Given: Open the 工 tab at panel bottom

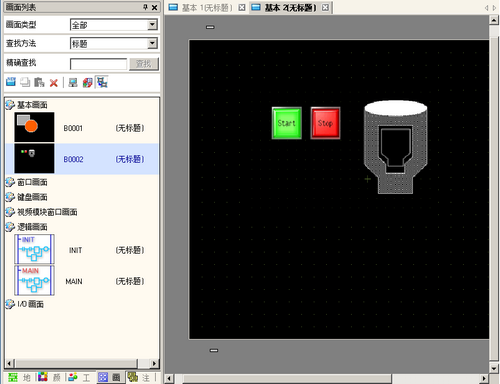Looking at the screenshot, I should (80, 377).
